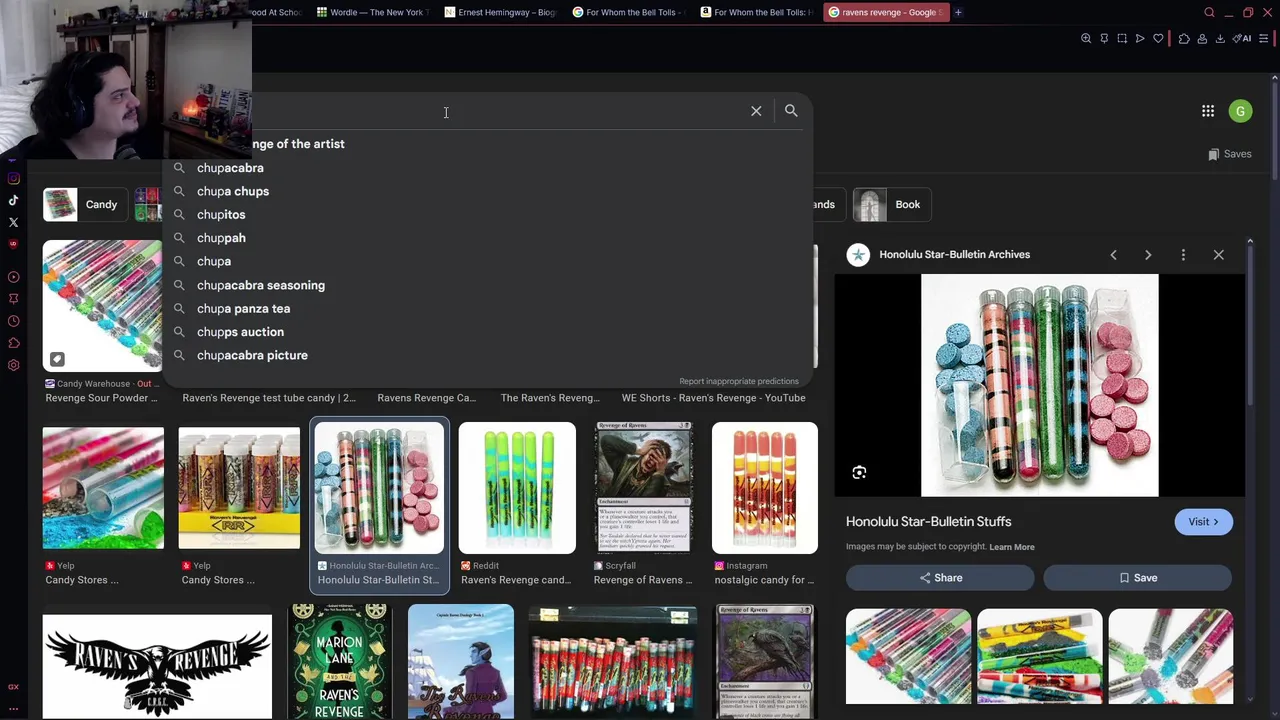Screen dimensions: 1280x720
Task: Close the image preview panel
Action: tap(1218, 255)
